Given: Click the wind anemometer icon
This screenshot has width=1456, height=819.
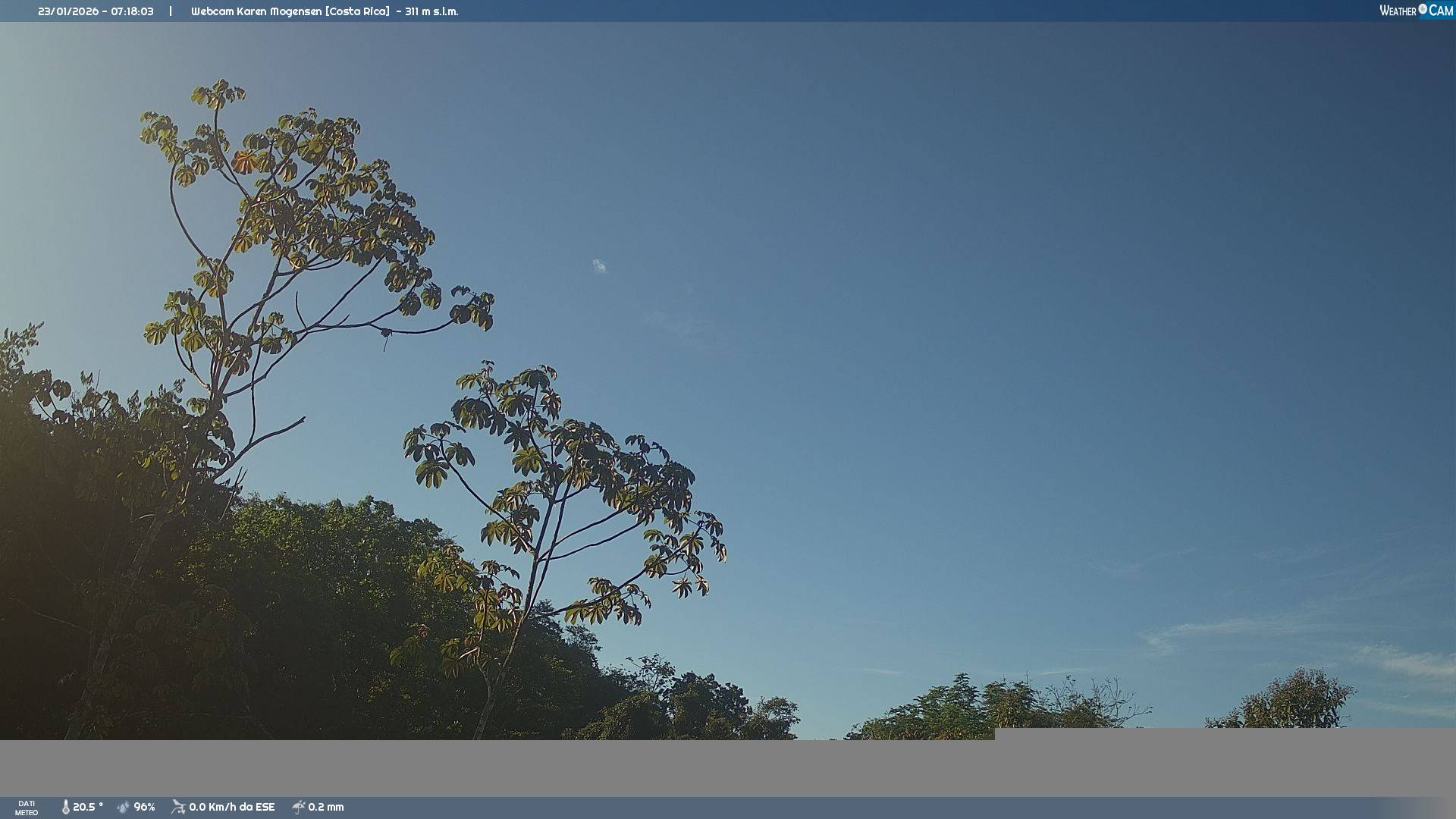Looking at the screenshot, I should [178, 807].
